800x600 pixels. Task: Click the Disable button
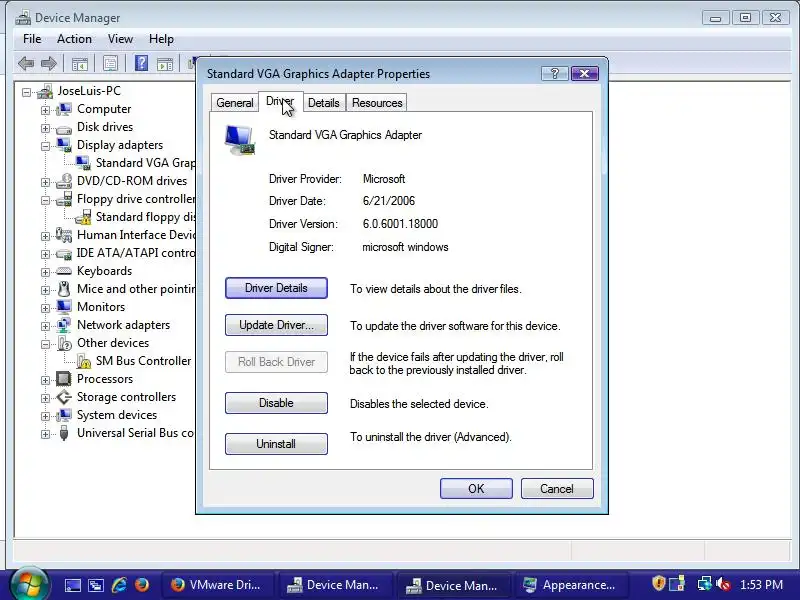pos(276,403)
